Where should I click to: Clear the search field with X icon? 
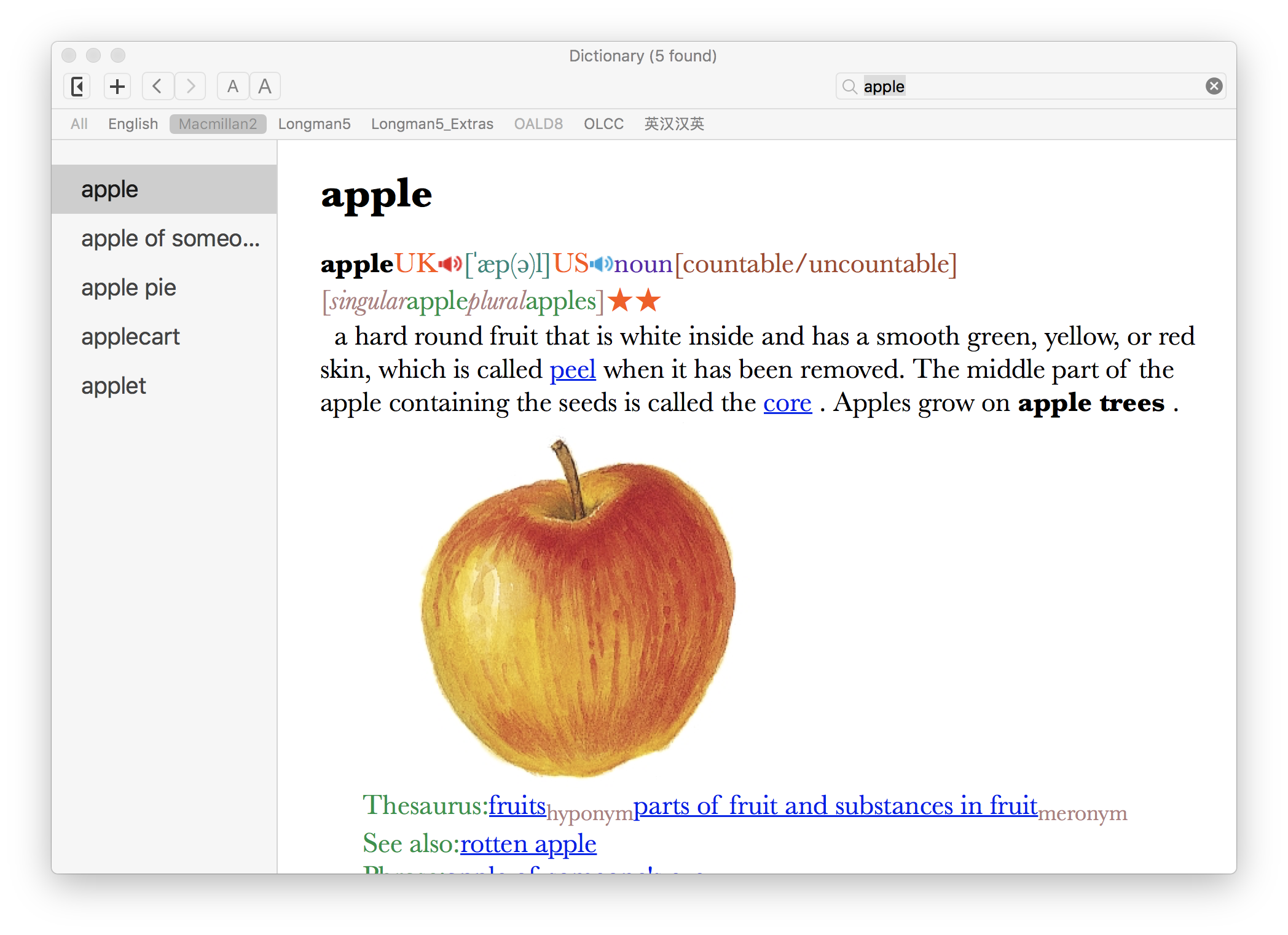click(x=1214, y=86)
